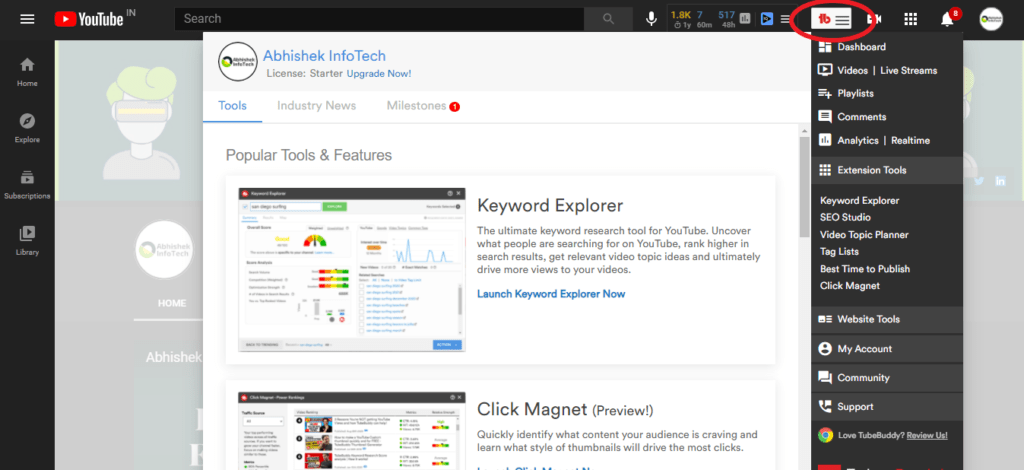Click the Click Magnet preview thumbnail

coord(352,431)
